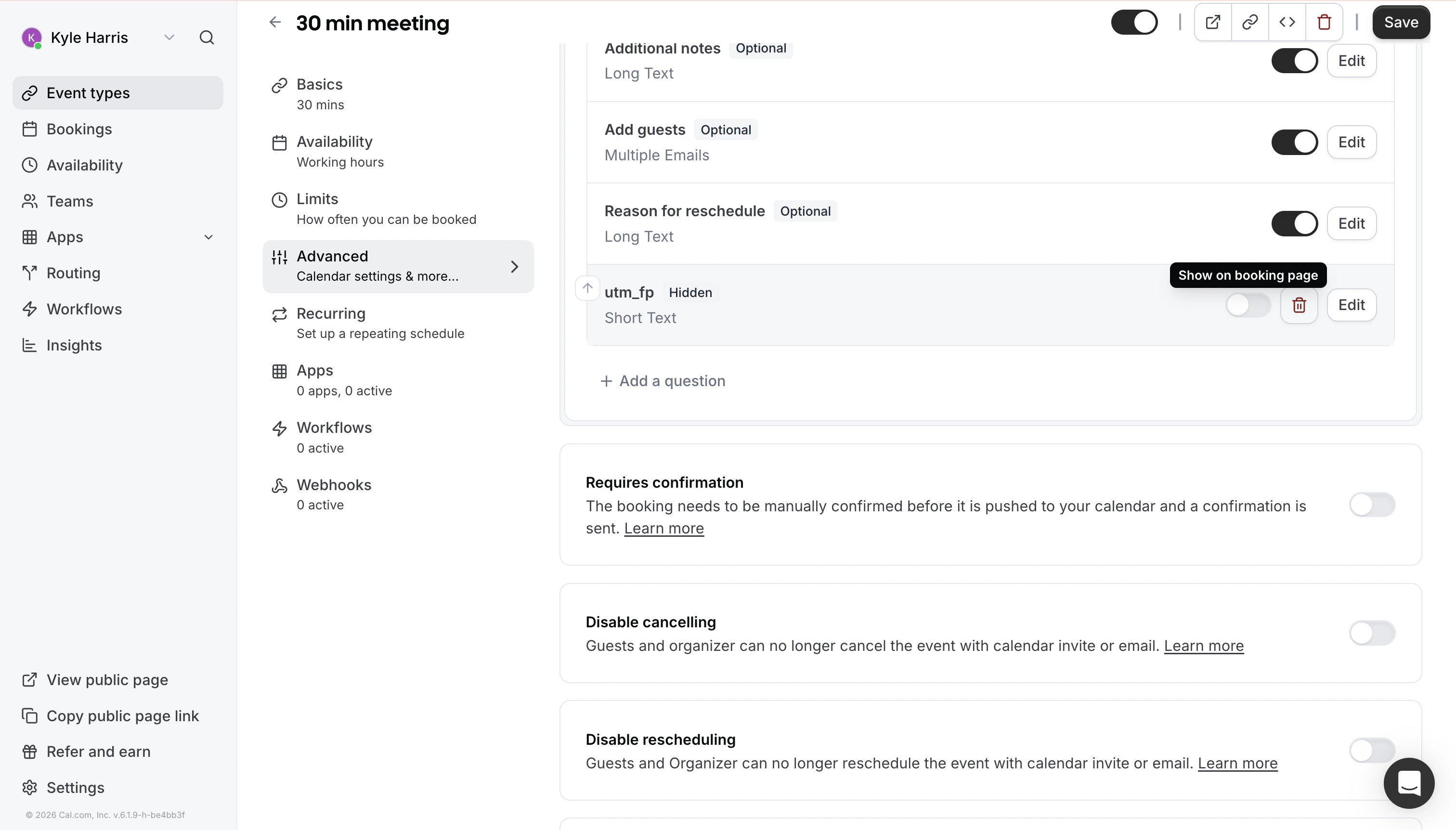
Task: Expand the Kyle Harris account dropdown
Action: click(169, 38)
